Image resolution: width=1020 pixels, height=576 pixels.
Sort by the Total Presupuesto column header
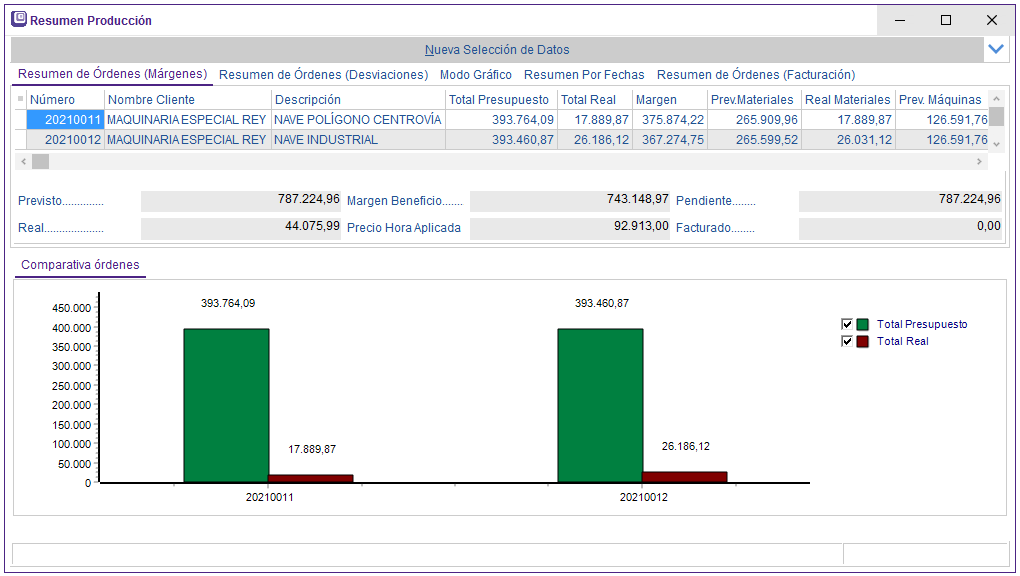(x=499, y=100)
